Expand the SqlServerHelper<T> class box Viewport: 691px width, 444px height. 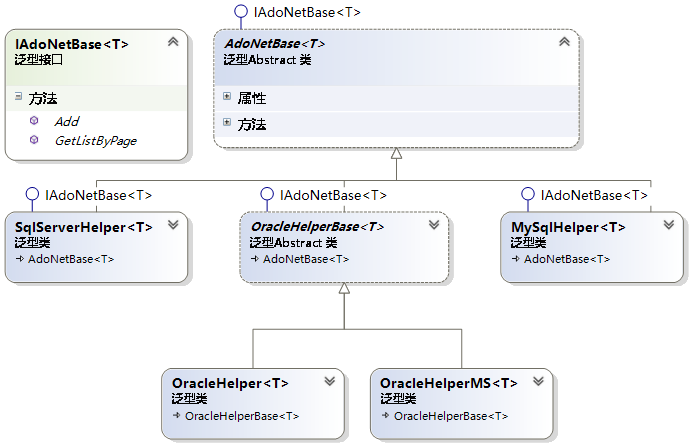coord(173,225)
